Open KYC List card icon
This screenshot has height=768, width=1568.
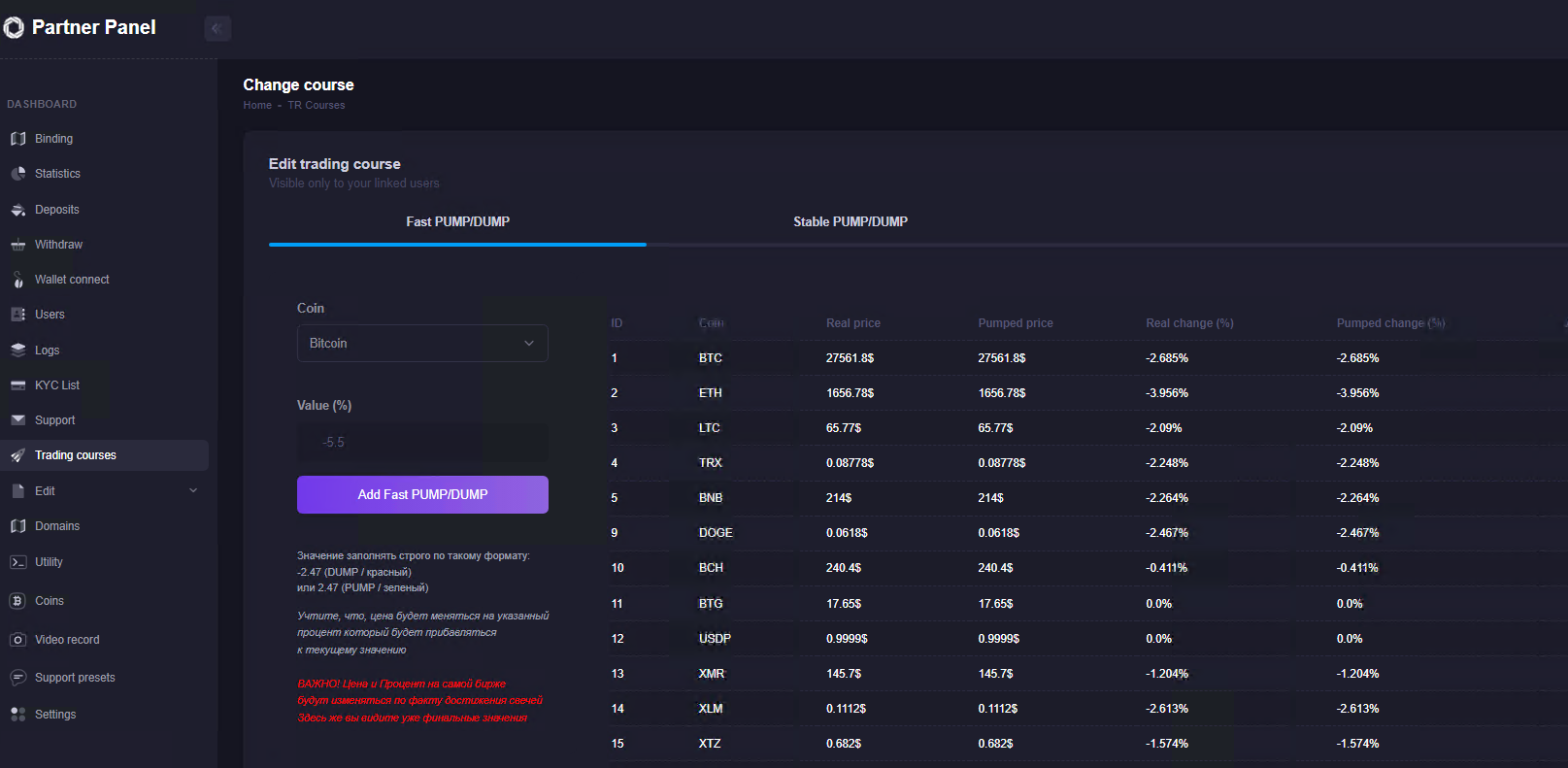[17, 385]
